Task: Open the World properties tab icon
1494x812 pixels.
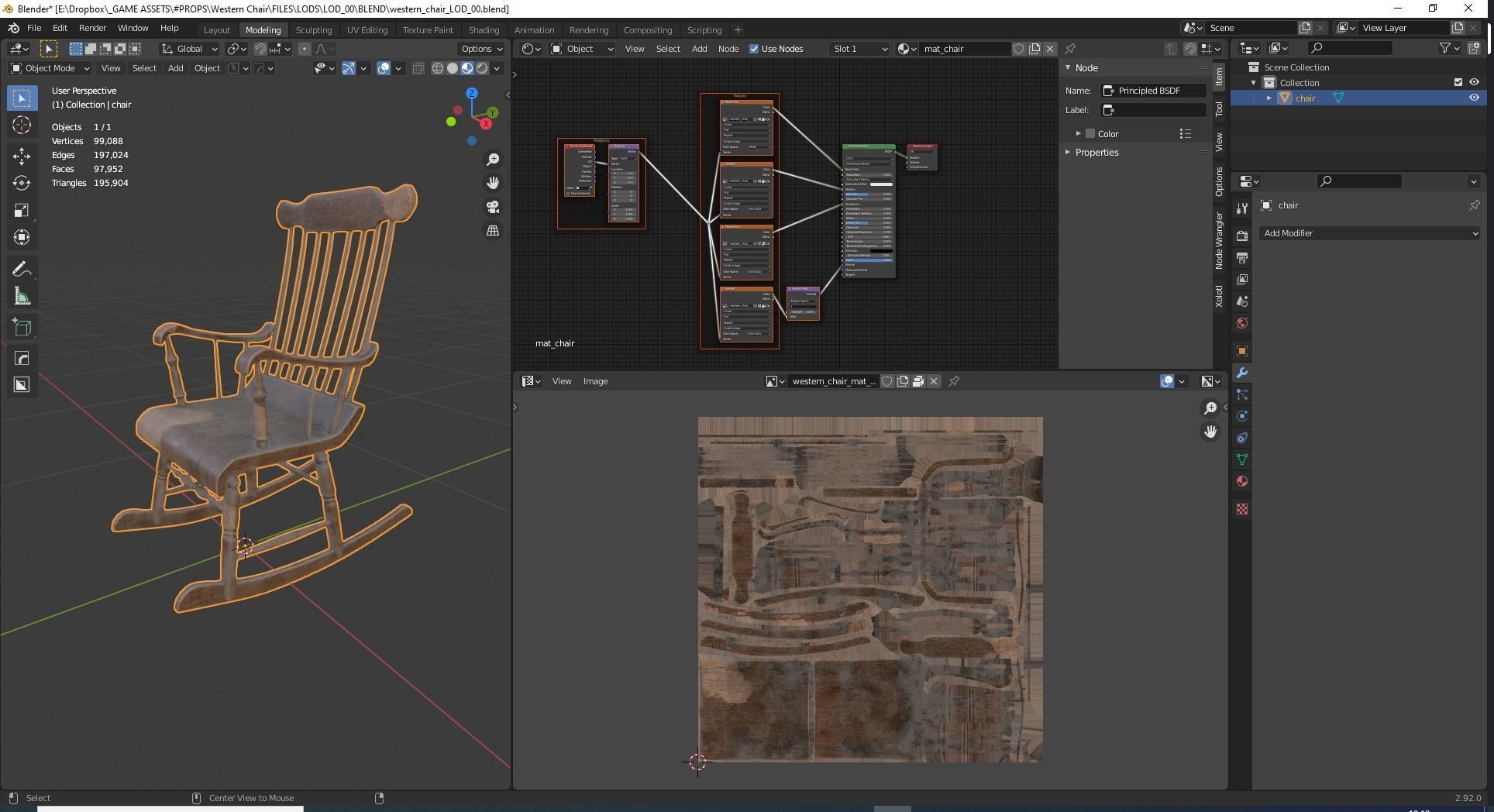Action: pos(1242,323)
